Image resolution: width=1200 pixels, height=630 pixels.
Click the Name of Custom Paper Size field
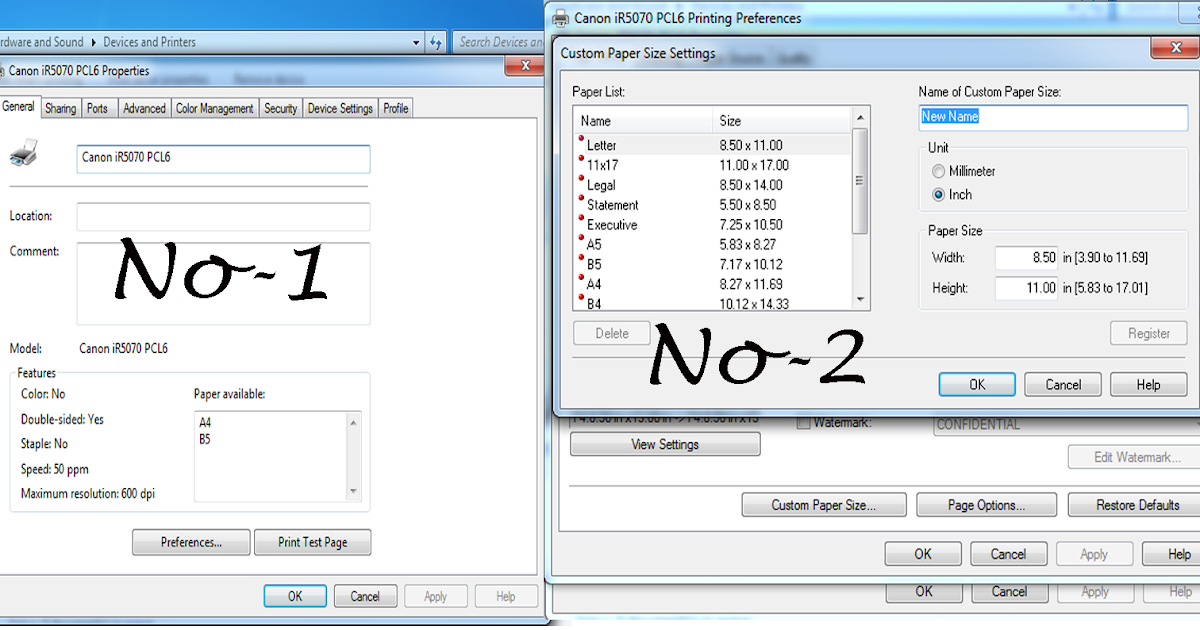coord(1053,117)
